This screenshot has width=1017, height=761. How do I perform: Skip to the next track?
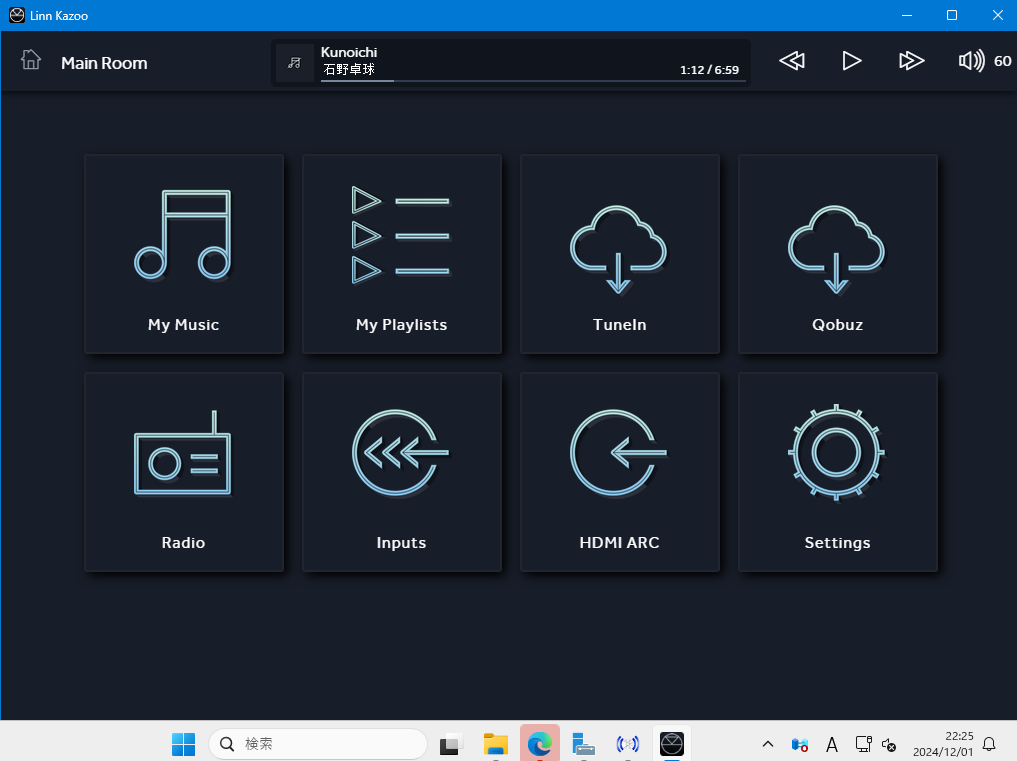coord(911,61)
